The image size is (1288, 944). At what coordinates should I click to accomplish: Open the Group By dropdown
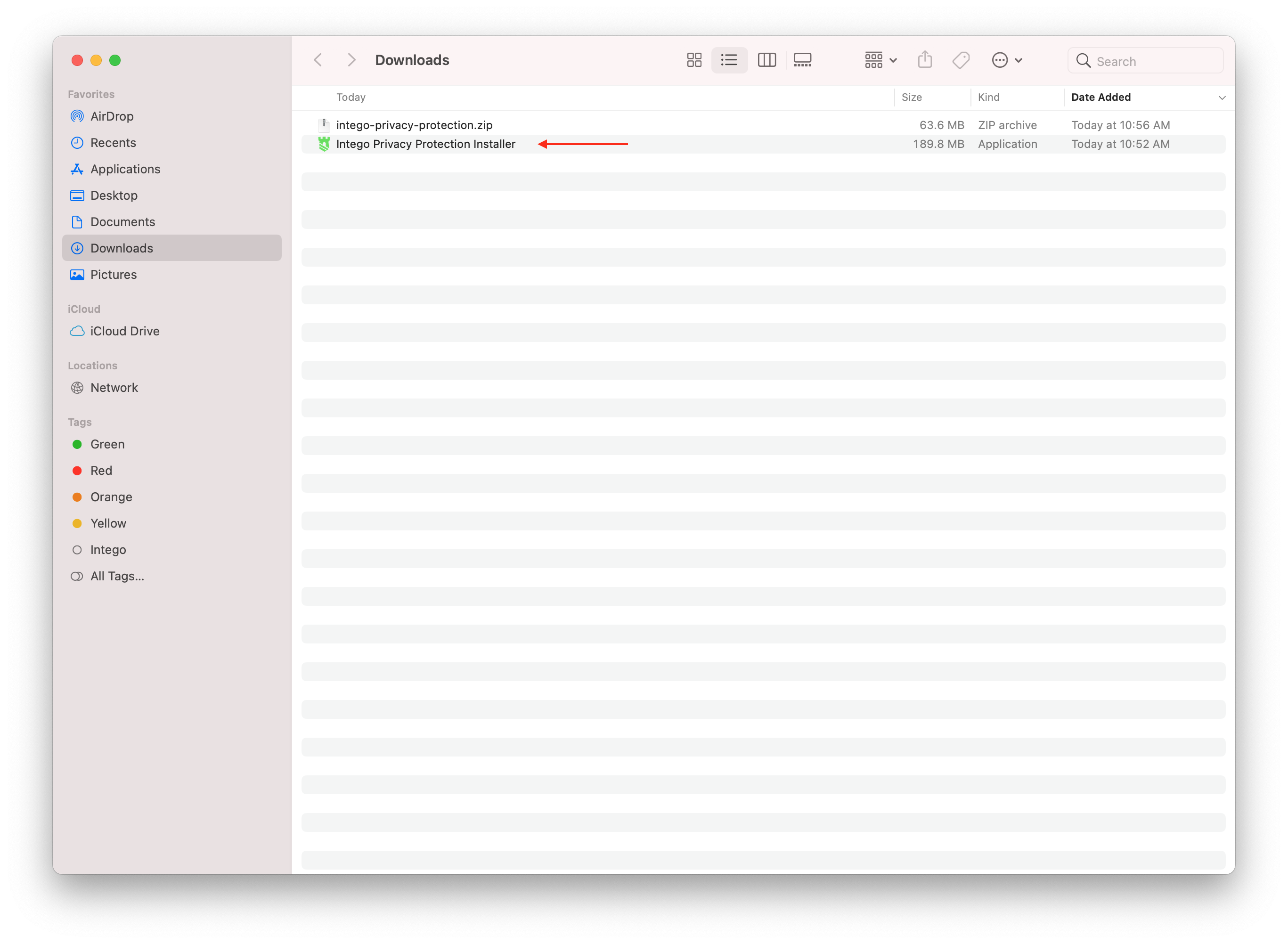pos(880,60)
